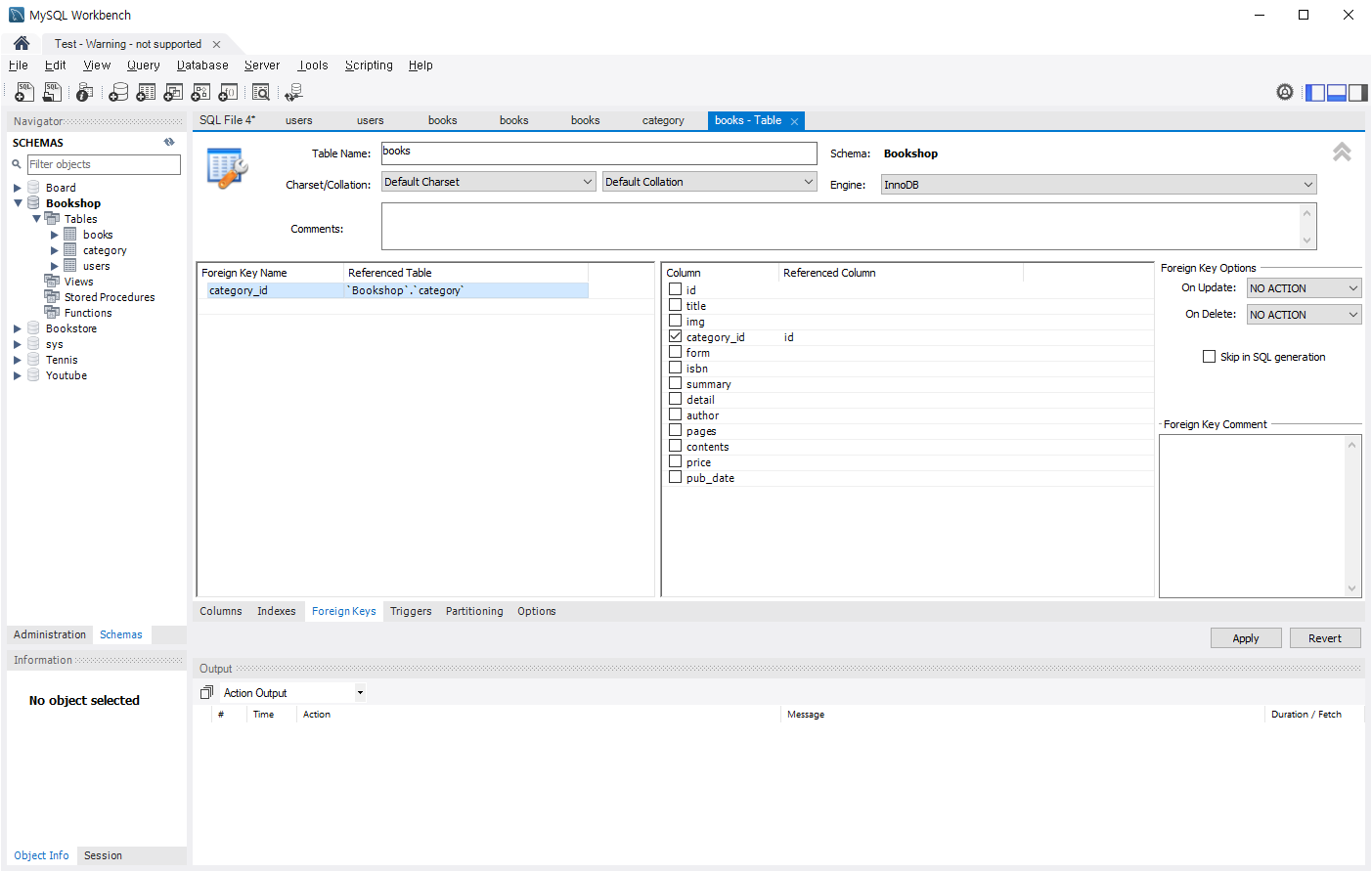Go to the Home screen tab icon

(22, 43)
